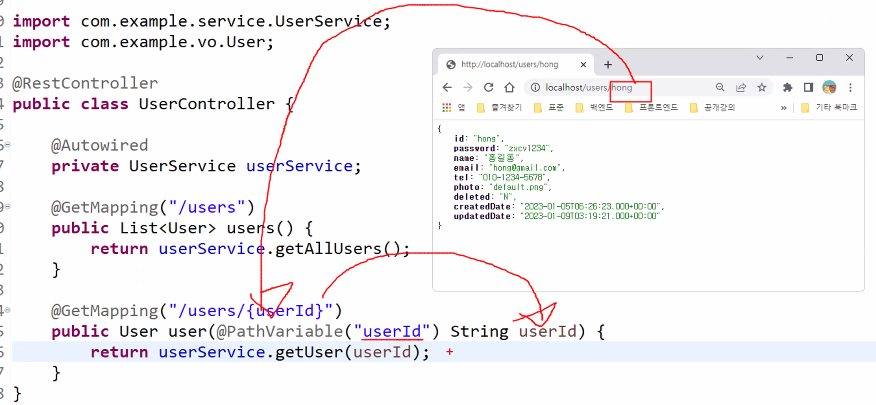Go back in the Chrome browser

pos(447,88)
